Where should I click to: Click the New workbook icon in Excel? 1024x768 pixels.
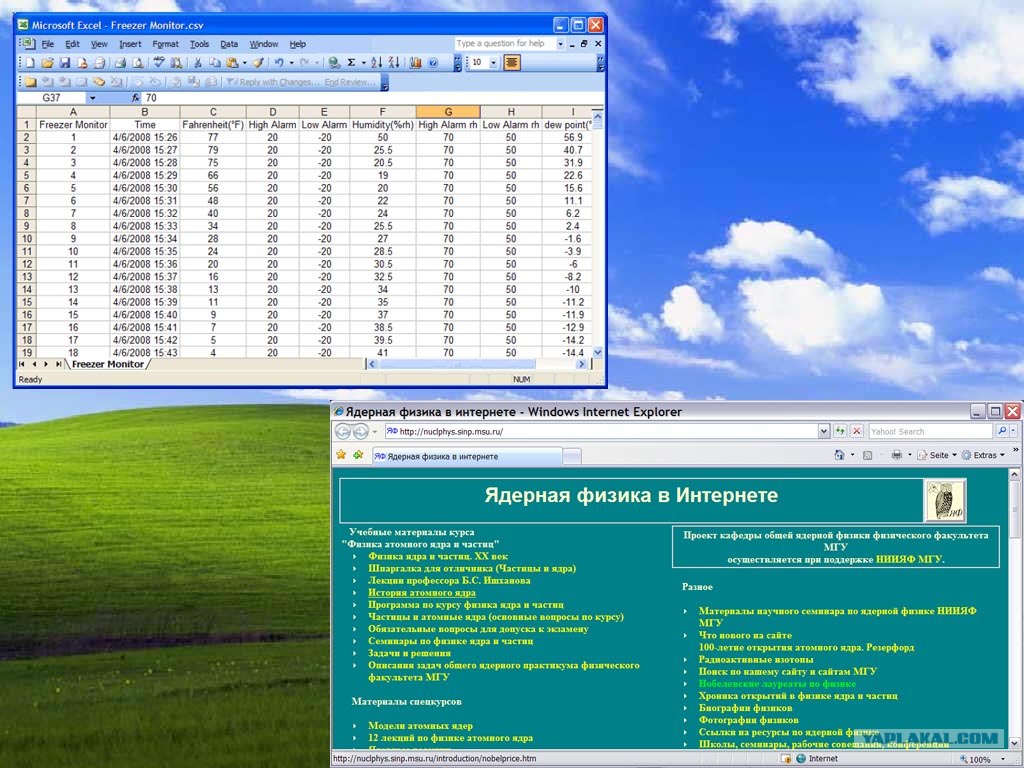30,63
